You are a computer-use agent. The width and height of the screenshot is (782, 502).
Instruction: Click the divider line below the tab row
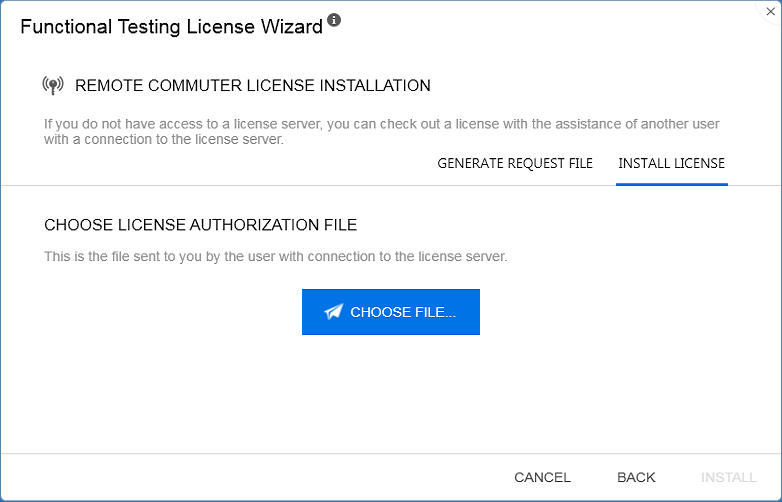click(300, 185)
